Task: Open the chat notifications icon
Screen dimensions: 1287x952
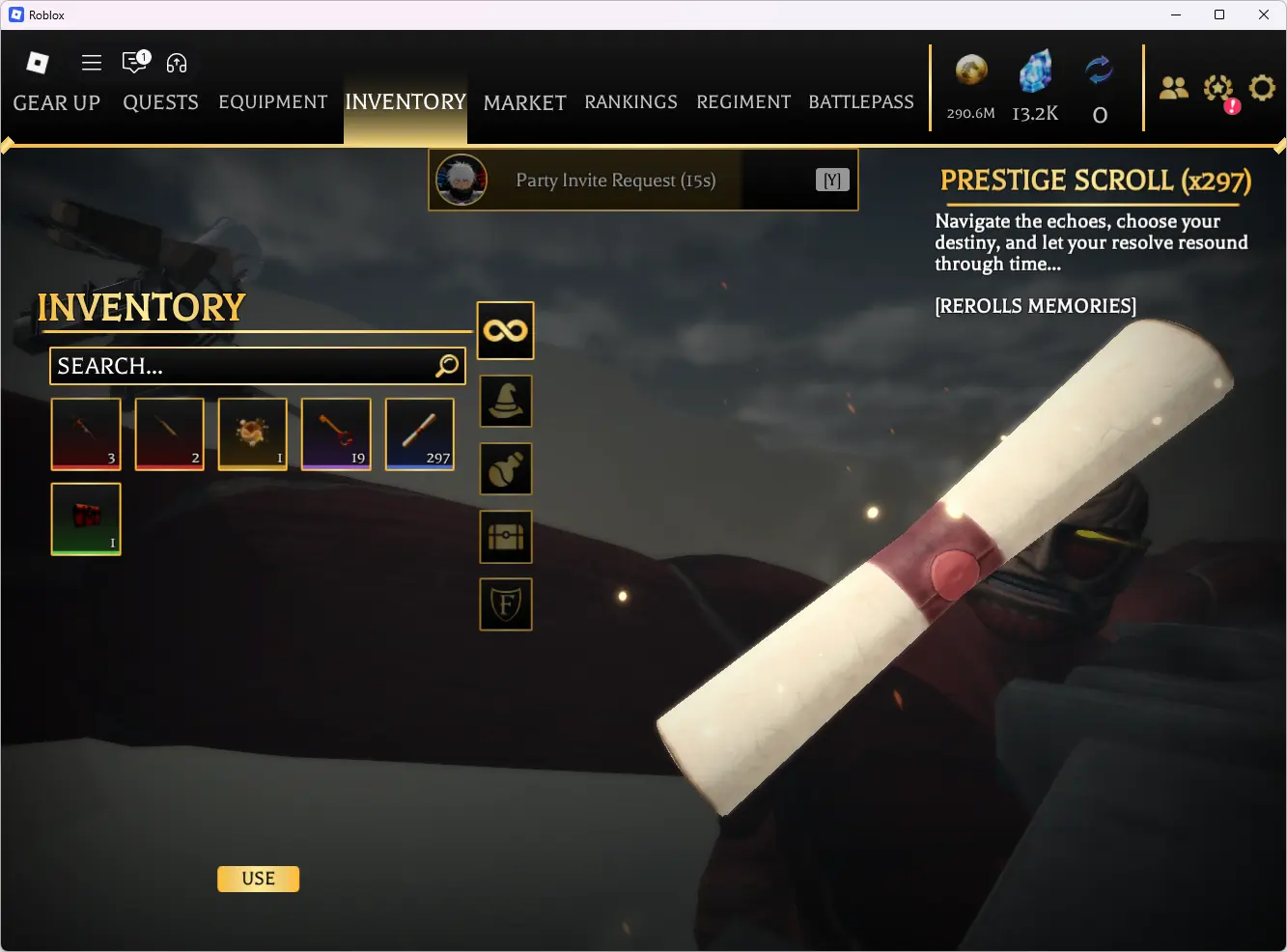Action: [x=136, y=62]
